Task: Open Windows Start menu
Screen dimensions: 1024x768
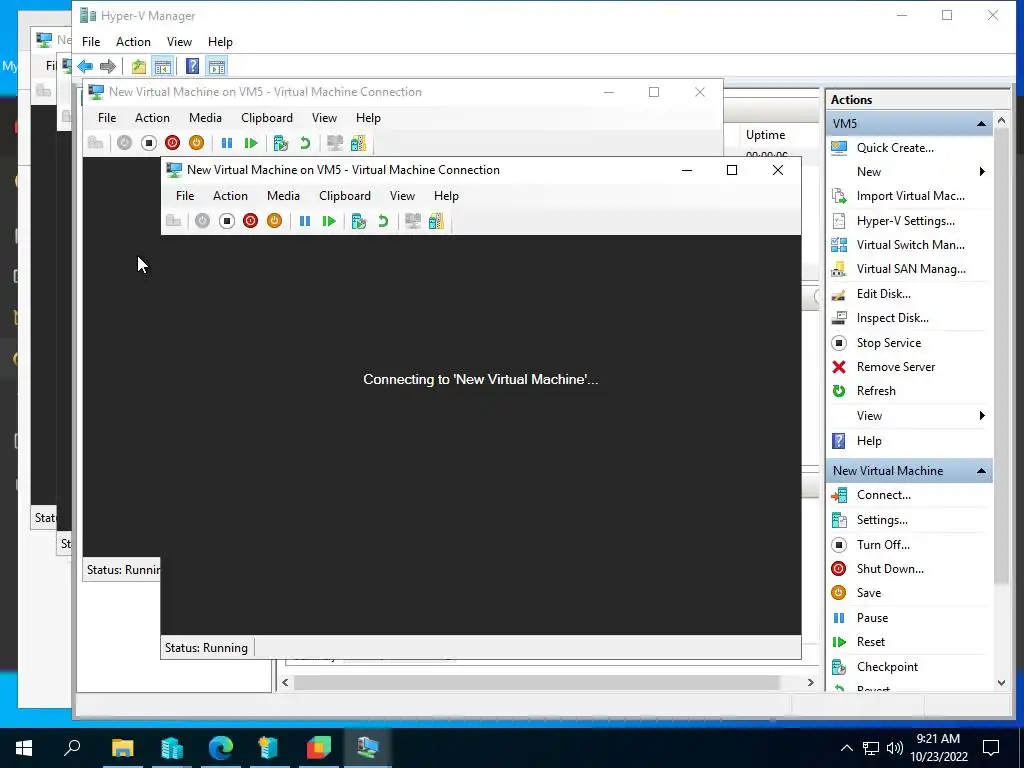Action: coord(24,748)
